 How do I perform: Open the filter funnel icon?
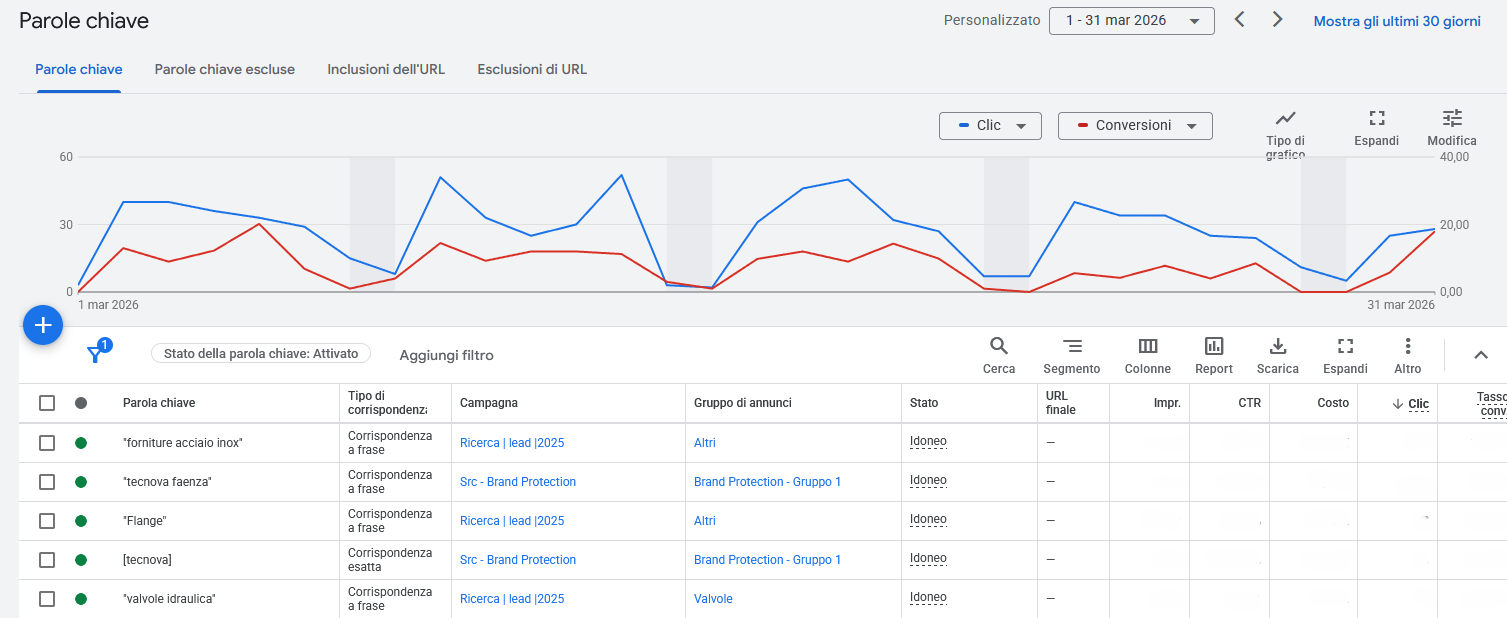[x=96, y=353]
